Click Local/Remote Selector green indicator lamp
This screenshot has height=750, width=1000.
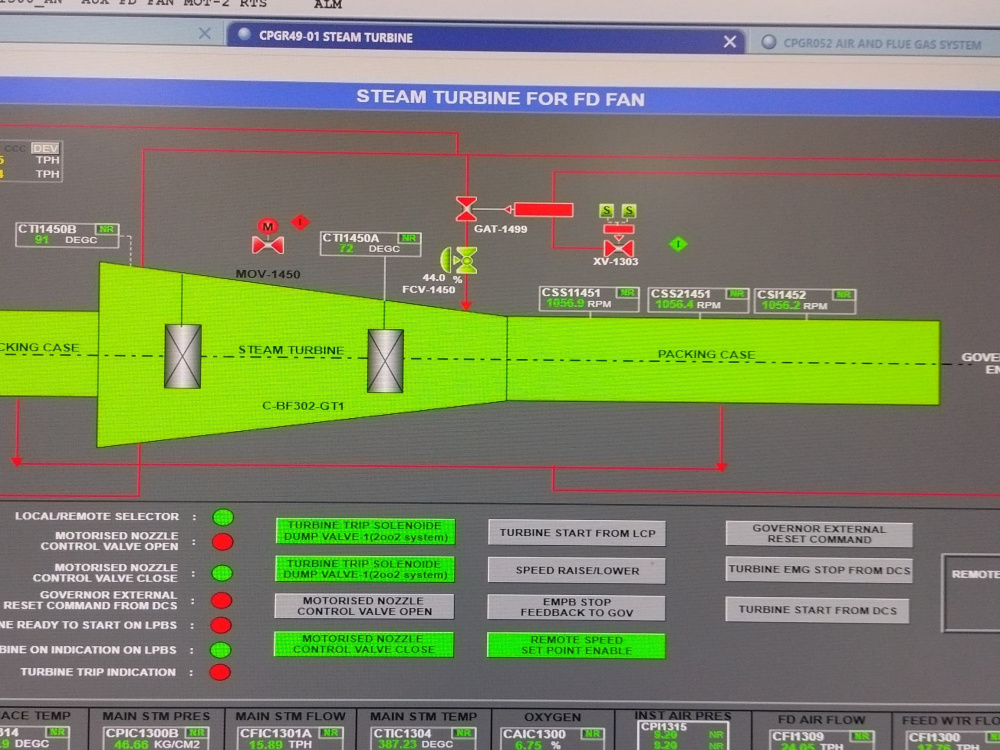[223, 517]
